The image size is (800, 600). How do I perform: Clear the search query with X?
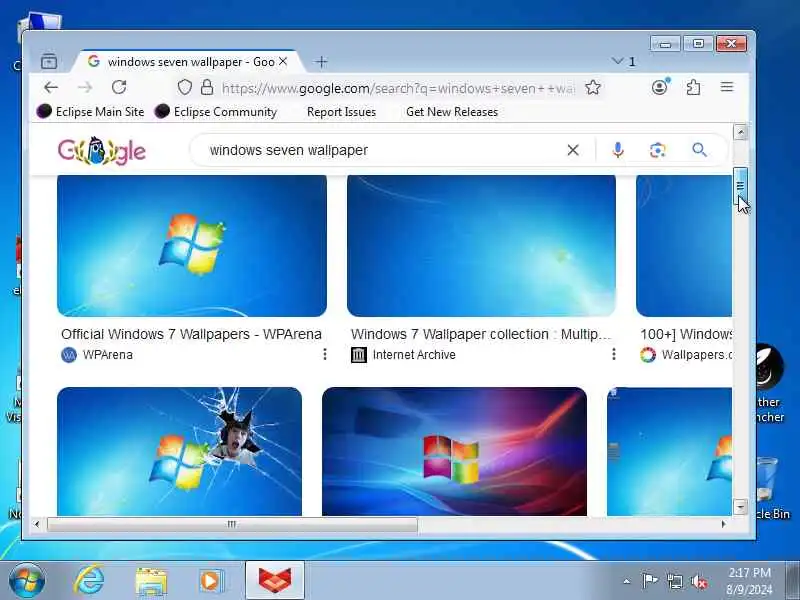tap(573, 150)
